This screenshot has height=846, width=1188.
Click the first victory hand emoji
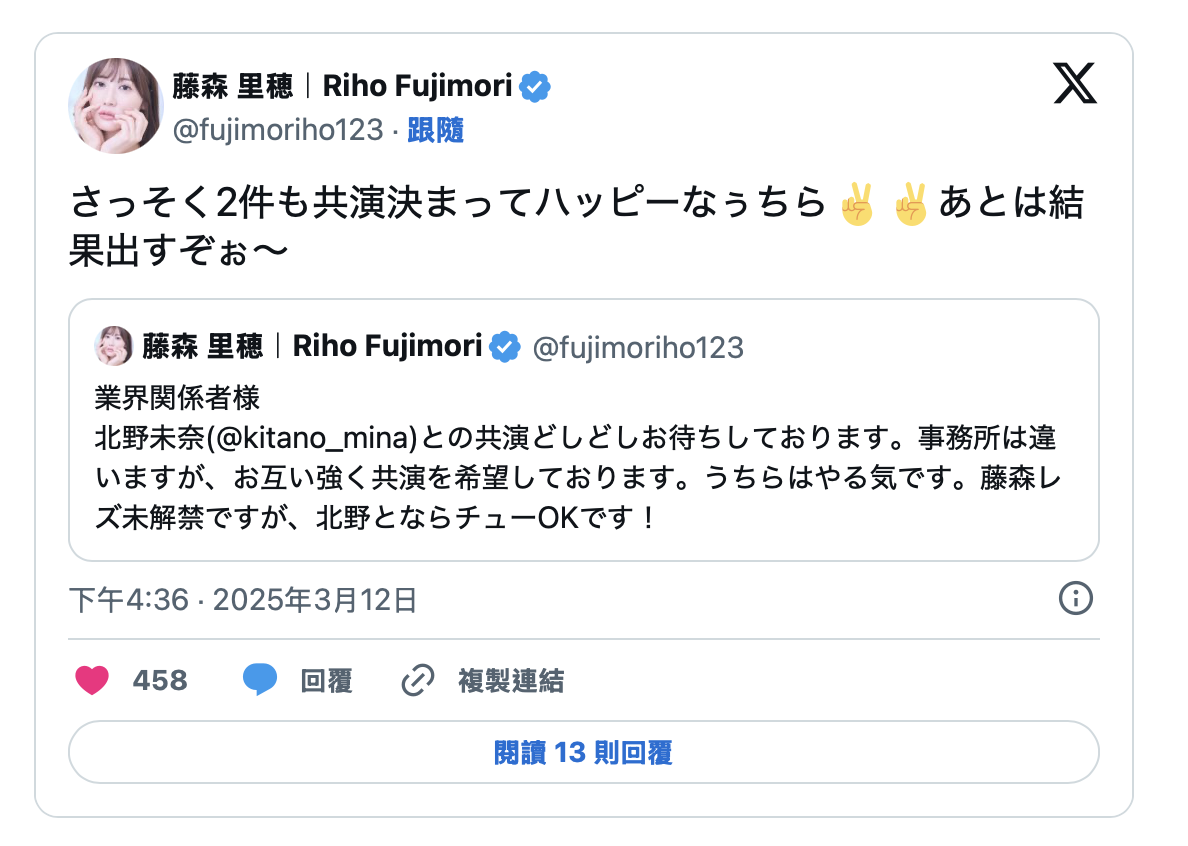coord(859,205)
